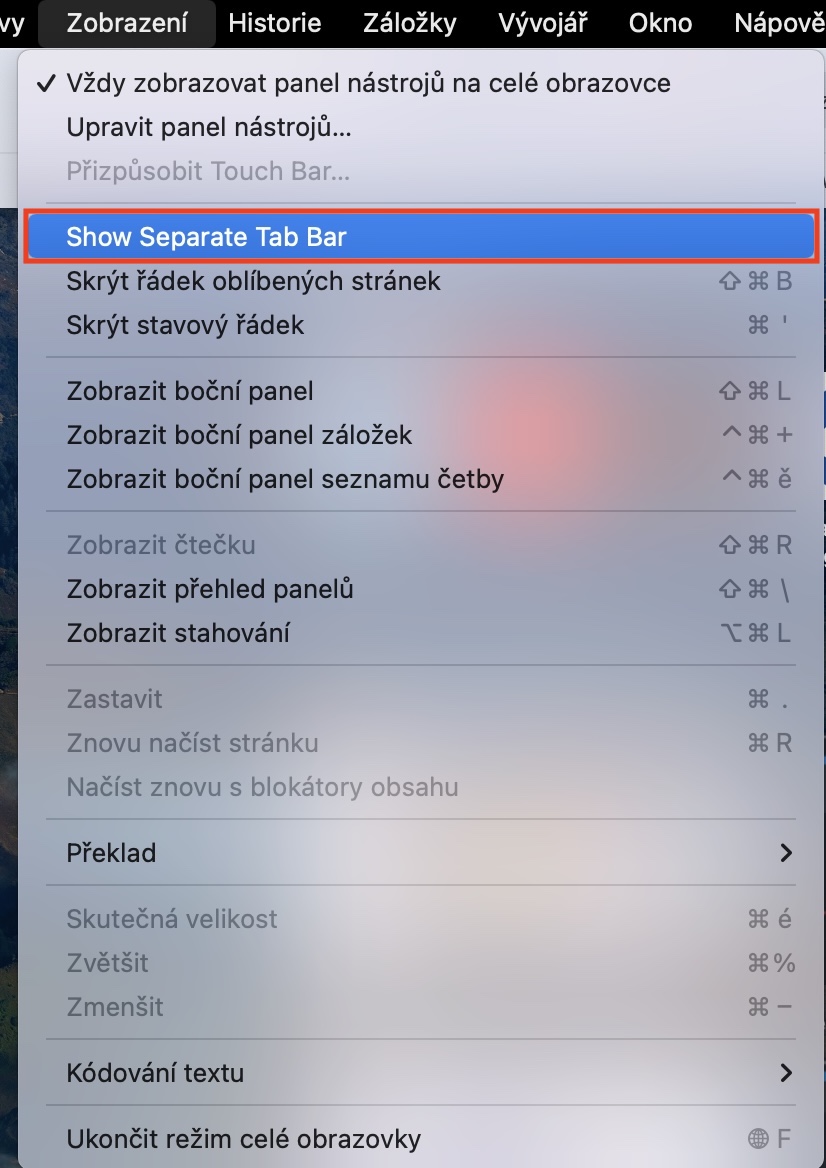The width and height of the screenshot is (826, 1168).
Task: Open Upravit panel nástrojů…
Action: pyautogui.click(x=208, y=127)
